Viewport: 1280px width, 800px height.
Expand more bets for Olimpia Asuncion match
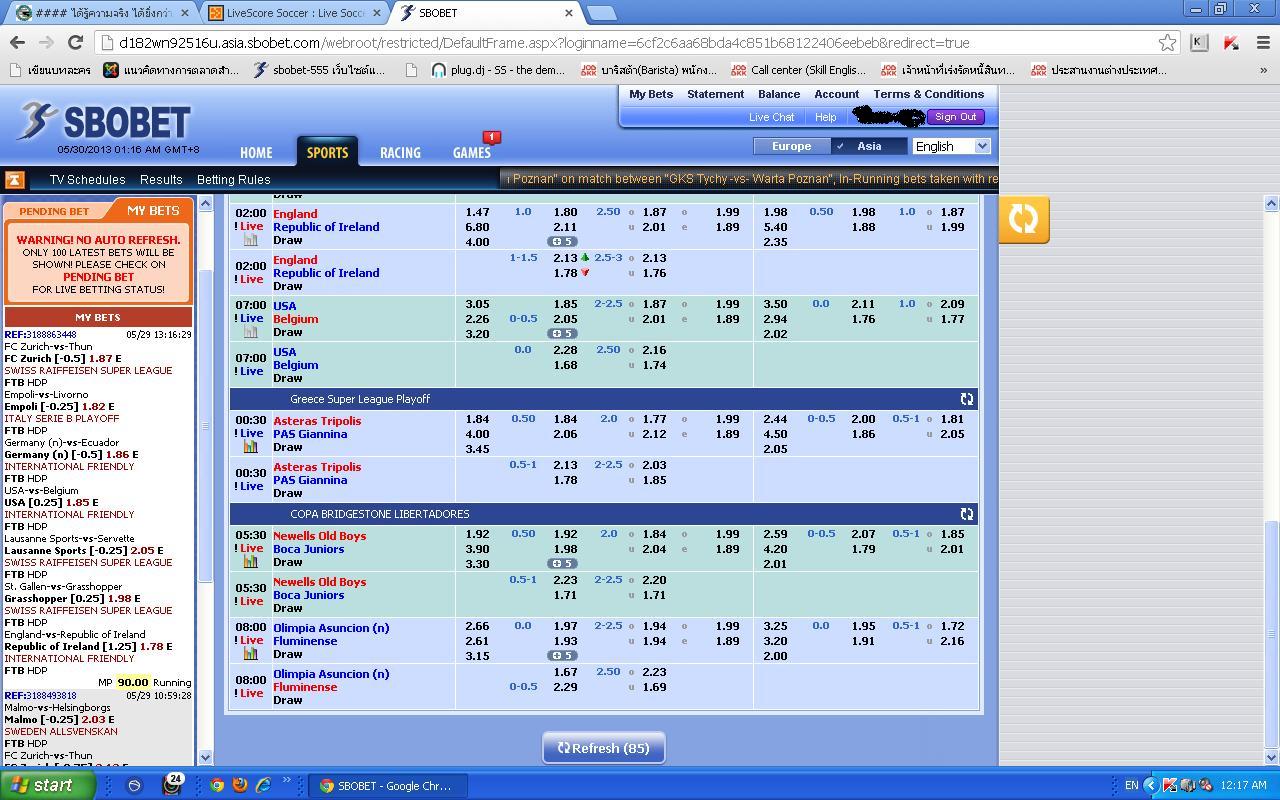pos(562,656)
